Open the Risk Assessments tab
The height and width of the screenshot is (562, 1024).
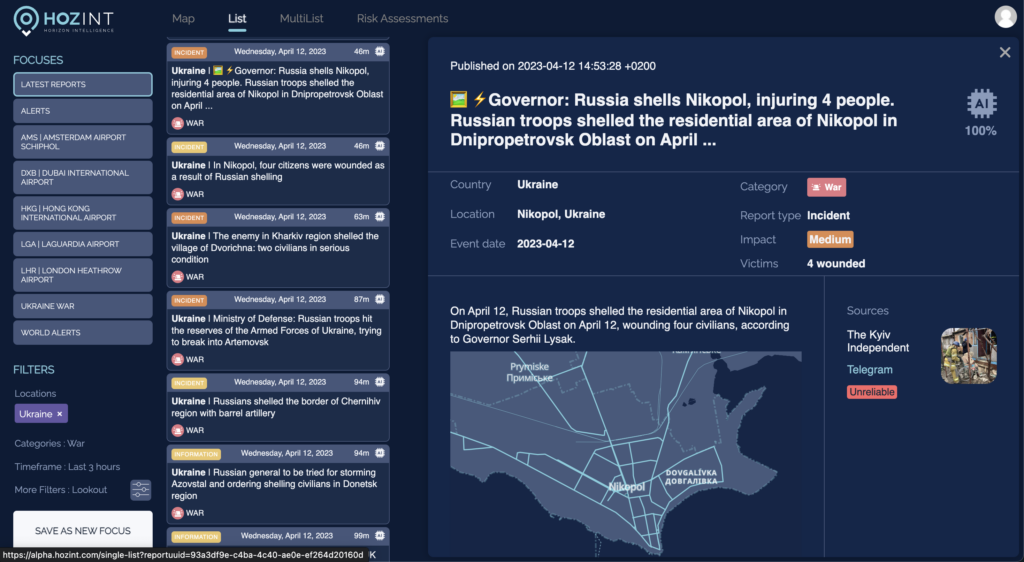pos(402,18)
